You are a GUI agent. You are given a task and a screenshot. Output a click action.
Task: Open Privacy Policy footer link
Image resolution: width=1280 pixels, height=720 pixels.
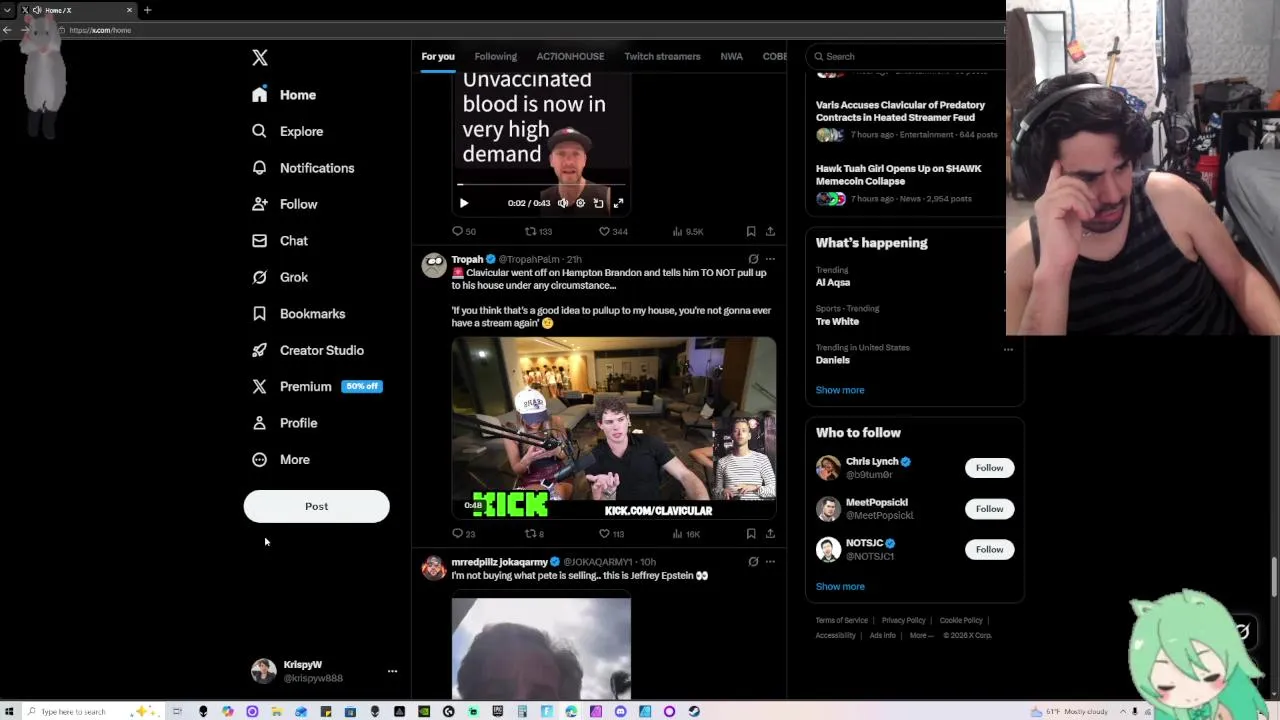click(903, 621)
